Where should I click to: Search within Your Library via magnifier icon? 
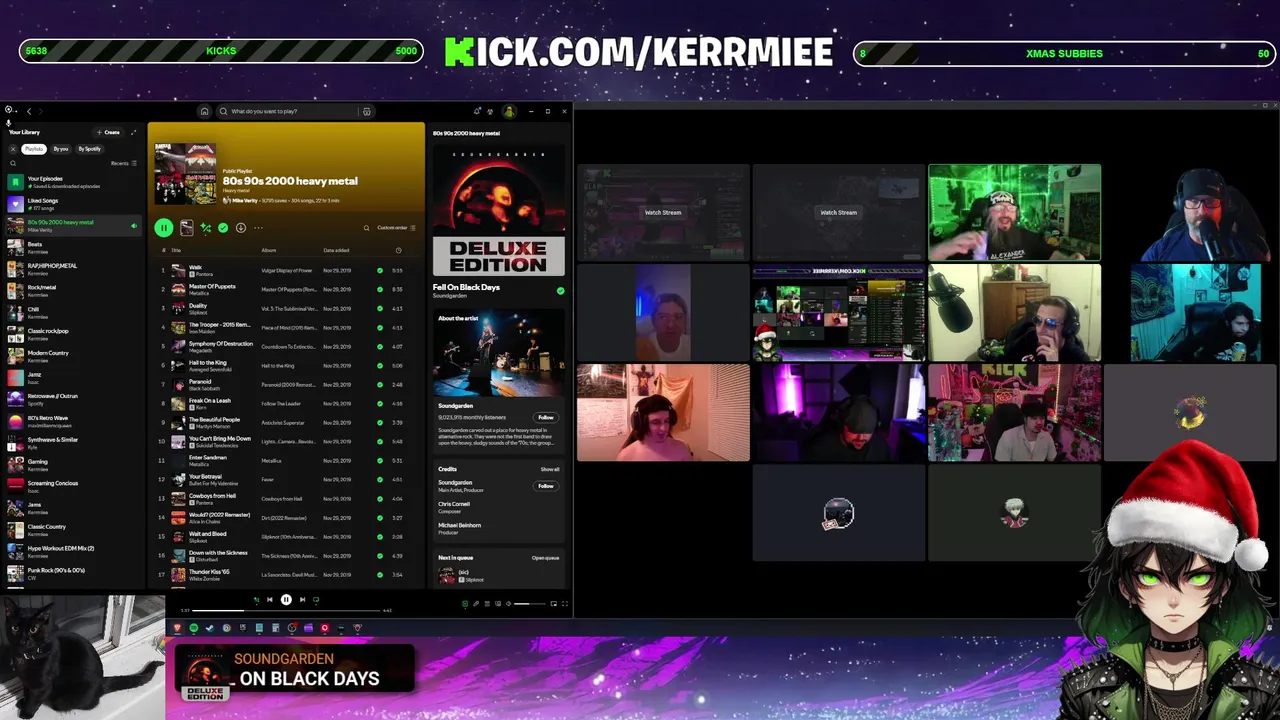click(x=13, y=163)
